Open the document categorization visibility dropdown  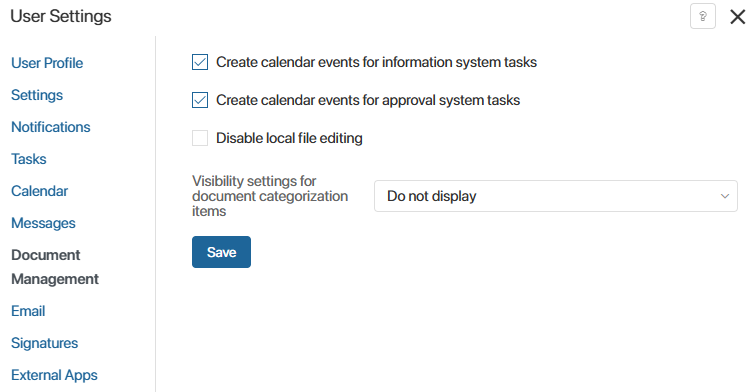coord(556,196)
